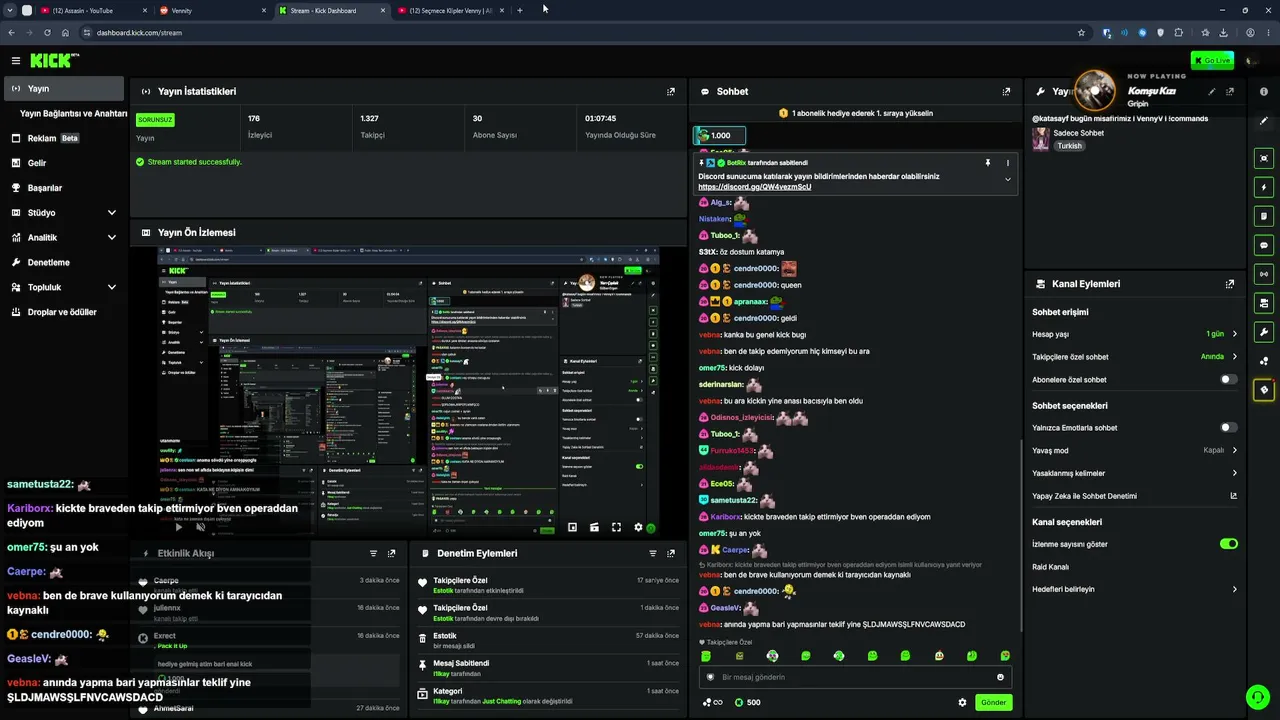Click the browser reload button
1280x720 pixels.
[x=47, y=33]
